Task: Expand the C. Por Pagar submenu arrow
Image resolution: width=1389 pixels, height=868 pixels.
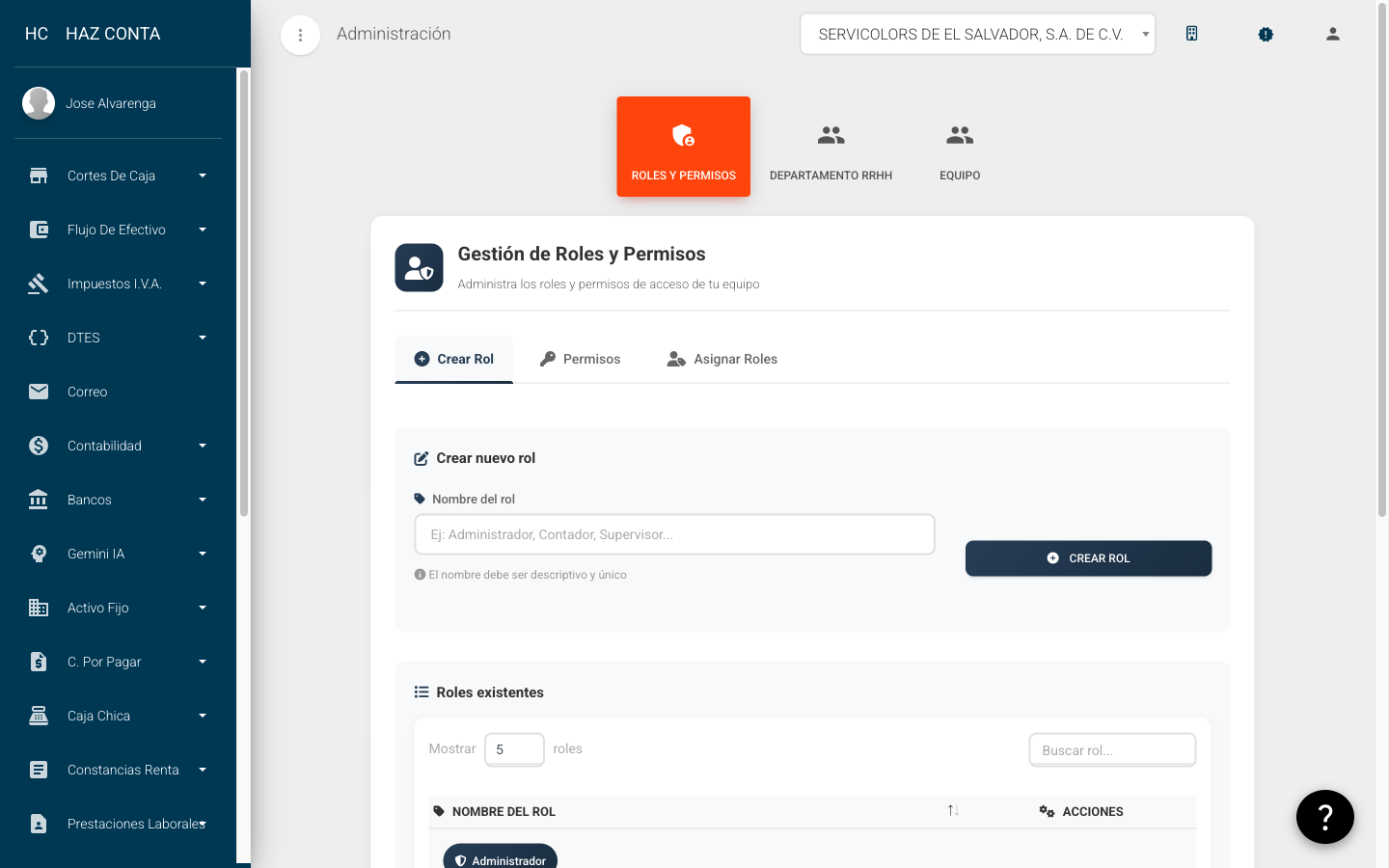Action: click(203, 662)
